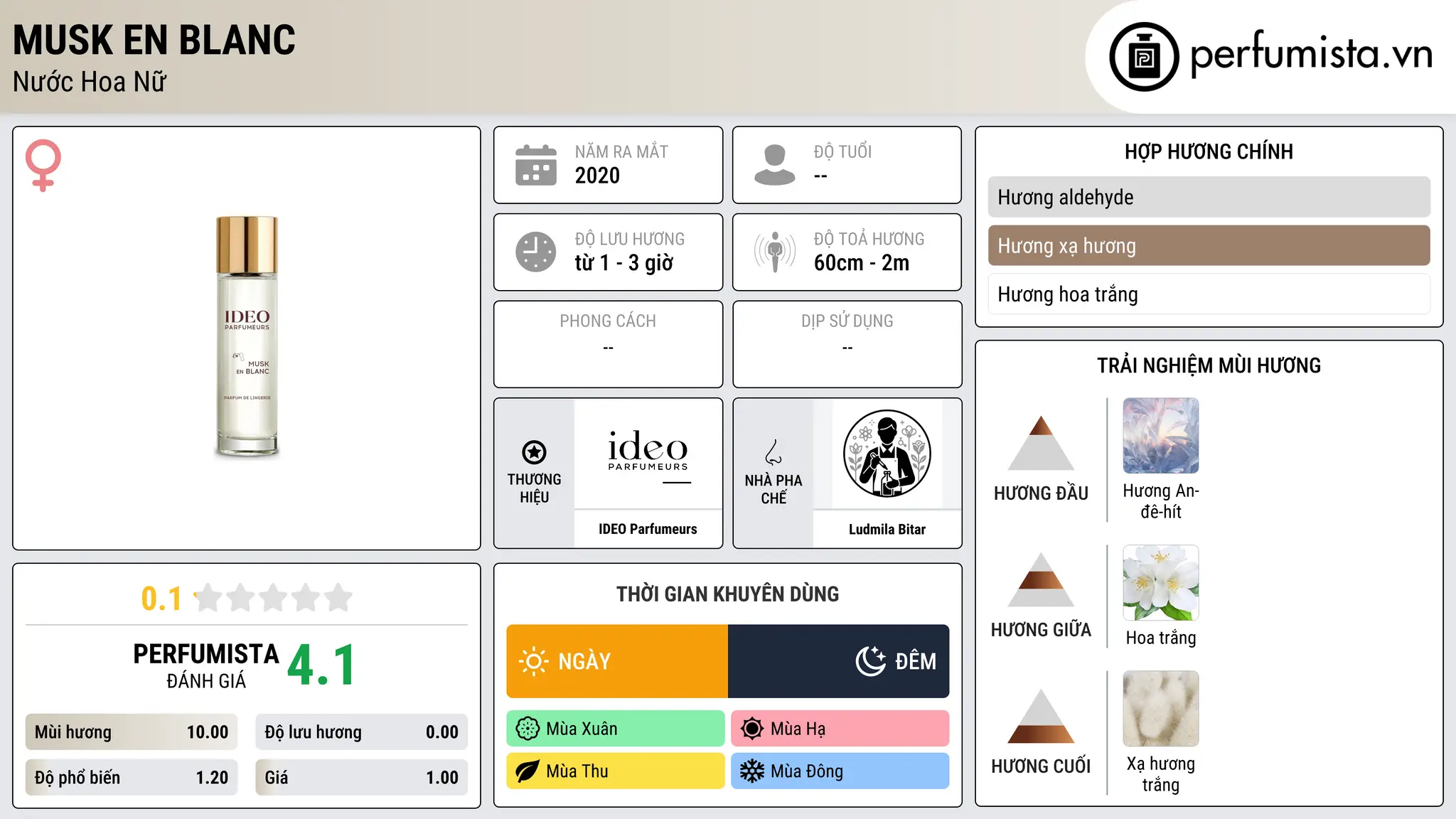Click the sun icon for Mùa Hạ

point(752,729)
